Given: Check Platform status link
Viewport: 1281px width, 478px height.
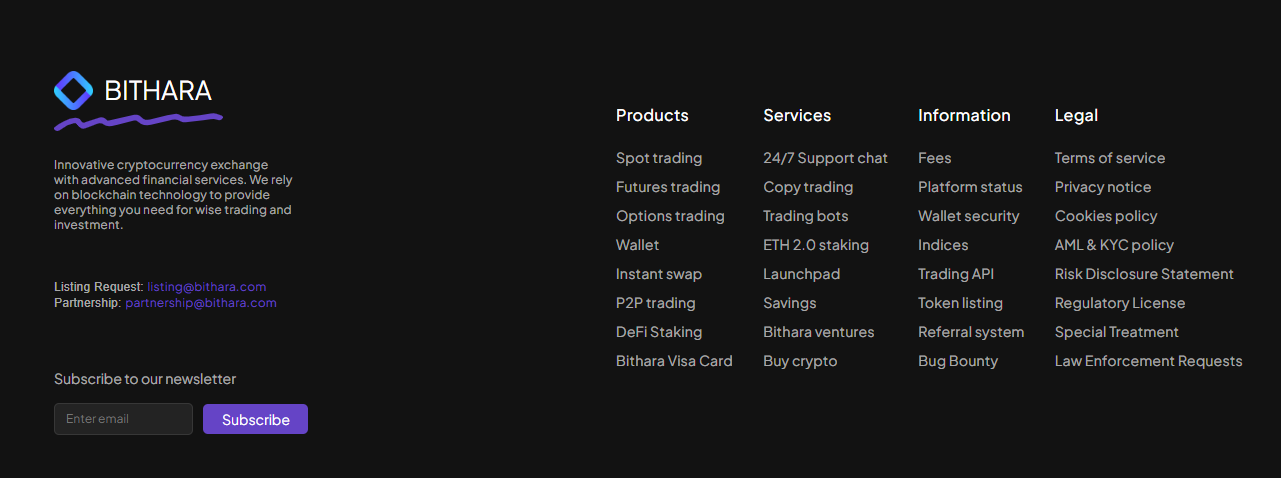Looking at the screenshot, I should pyautogui.click(x=970, y=187).
